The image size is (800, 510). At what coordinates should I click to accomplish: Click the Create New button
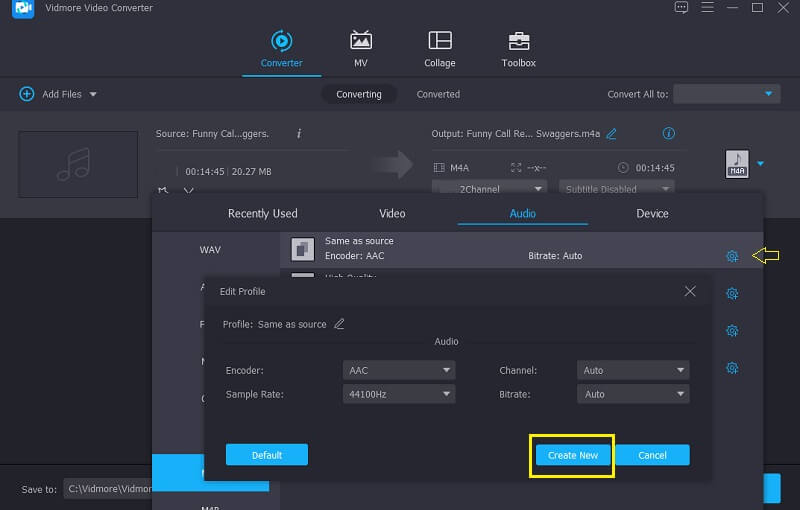point(573,455)
